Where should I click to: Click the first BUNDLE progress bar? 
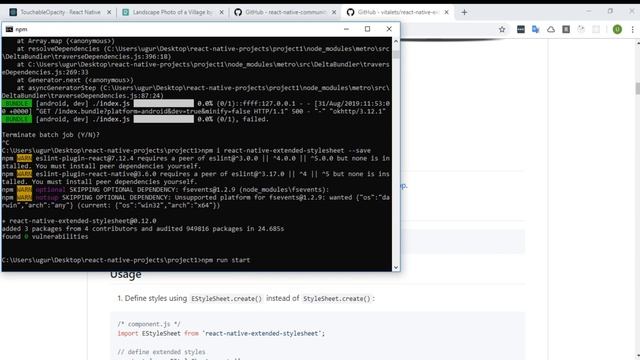click(164, 104)
